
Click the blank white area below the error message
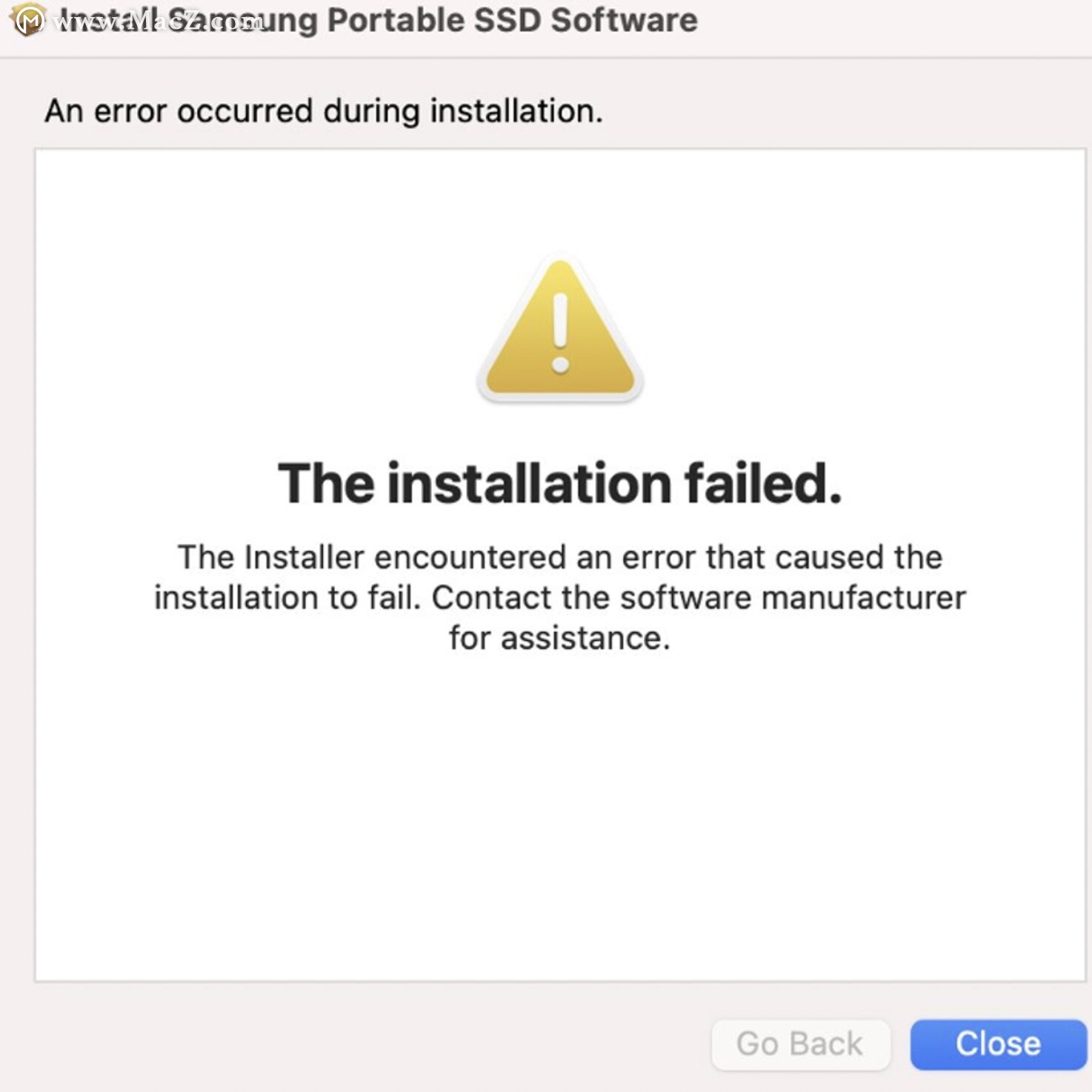click(560, 815)
